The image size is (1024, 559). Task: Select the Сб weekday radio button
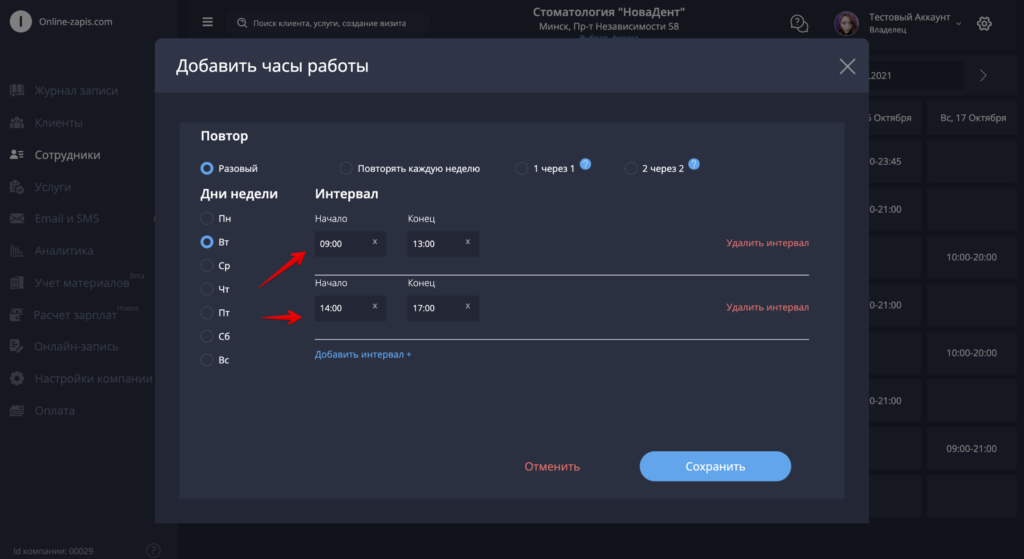pos(206,336)
